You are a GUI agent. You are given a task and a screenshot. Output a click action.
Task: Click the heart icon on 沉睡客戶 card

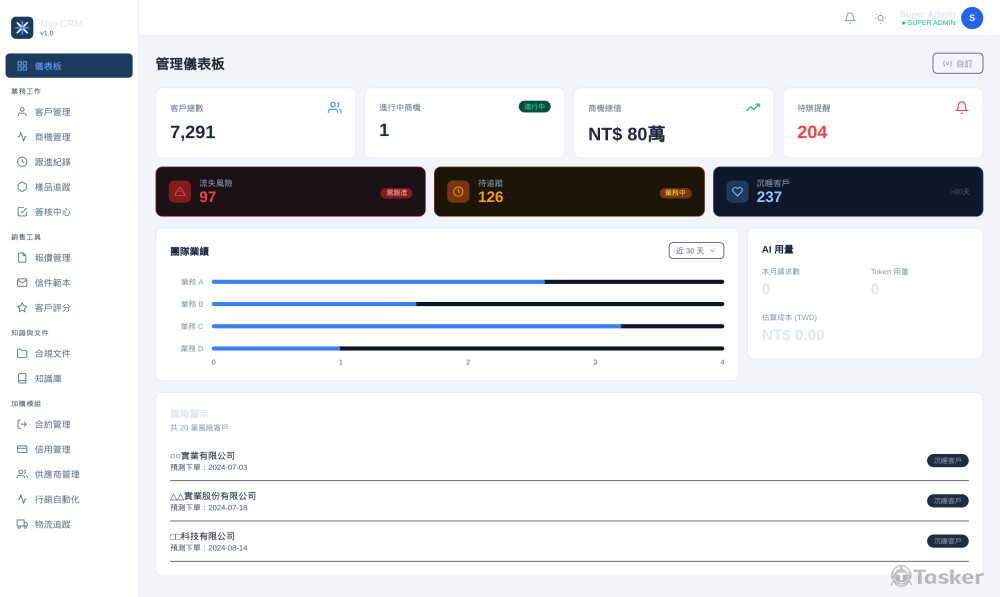(737, 191)
